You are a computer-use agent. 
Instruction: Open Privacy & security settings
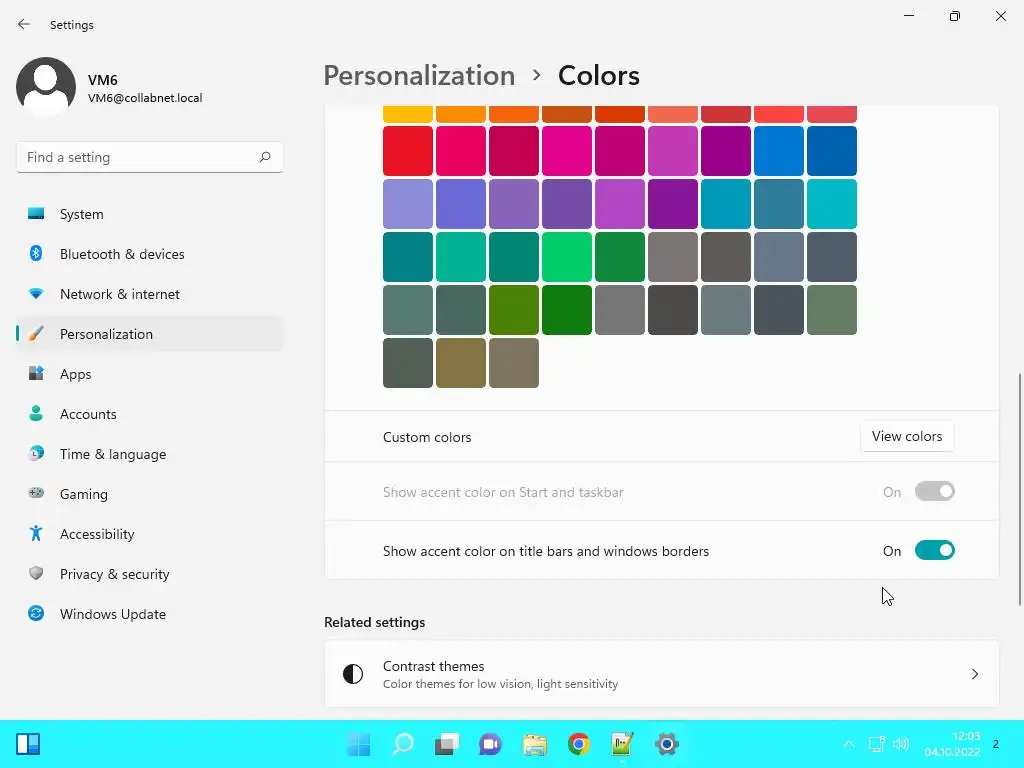(x=150, y=573)
